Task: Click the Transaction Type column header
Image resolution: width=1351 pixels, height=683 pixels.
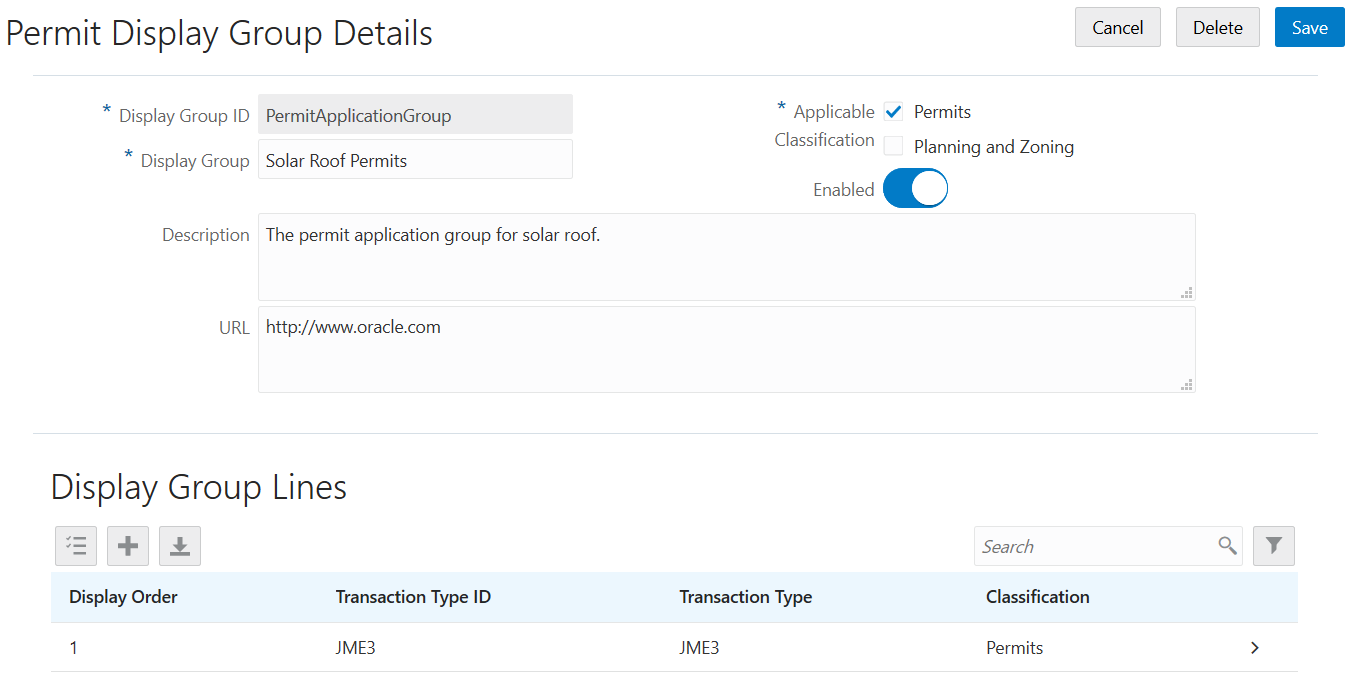Action: click(745, 597)
